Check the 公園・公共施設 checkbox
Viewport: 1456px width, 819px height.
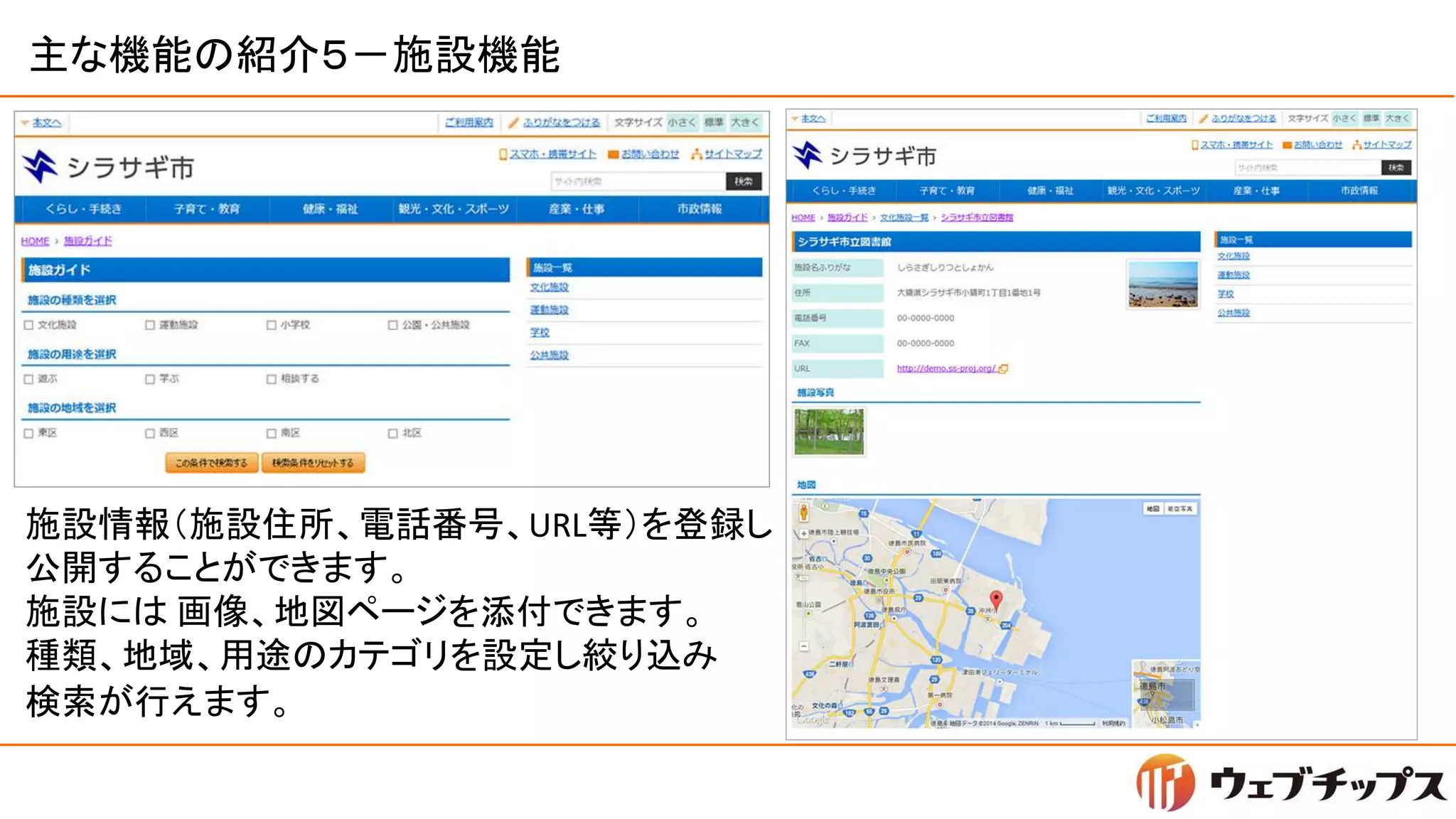[x=393, y=325]
